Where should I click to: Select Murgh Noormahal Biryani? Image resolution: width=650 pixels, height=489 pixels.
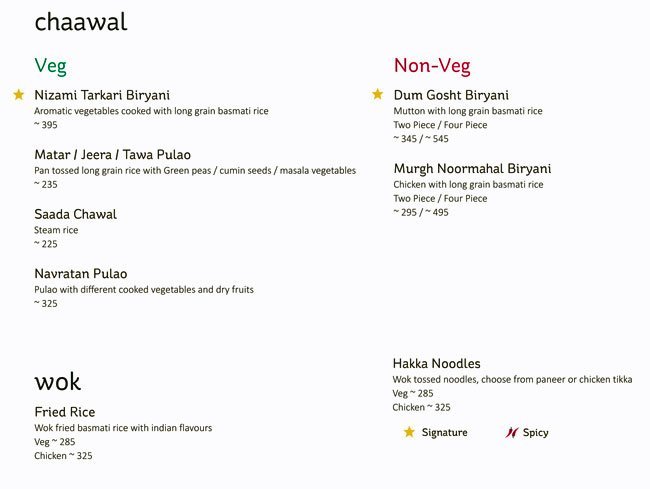[x=472, y=169]
